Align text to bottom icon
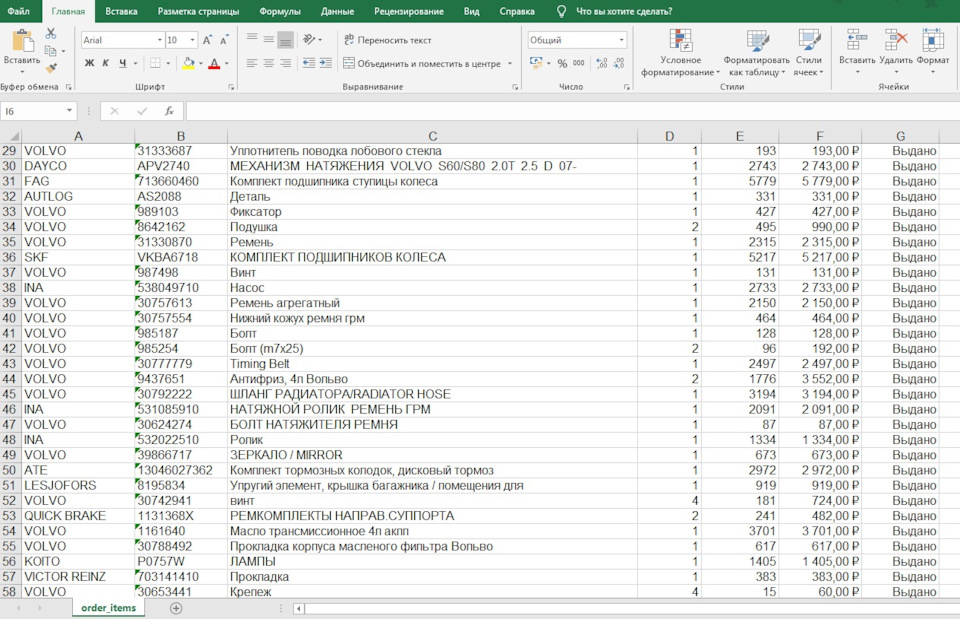Viewport: 960px width, 619px height. point(285,39)
